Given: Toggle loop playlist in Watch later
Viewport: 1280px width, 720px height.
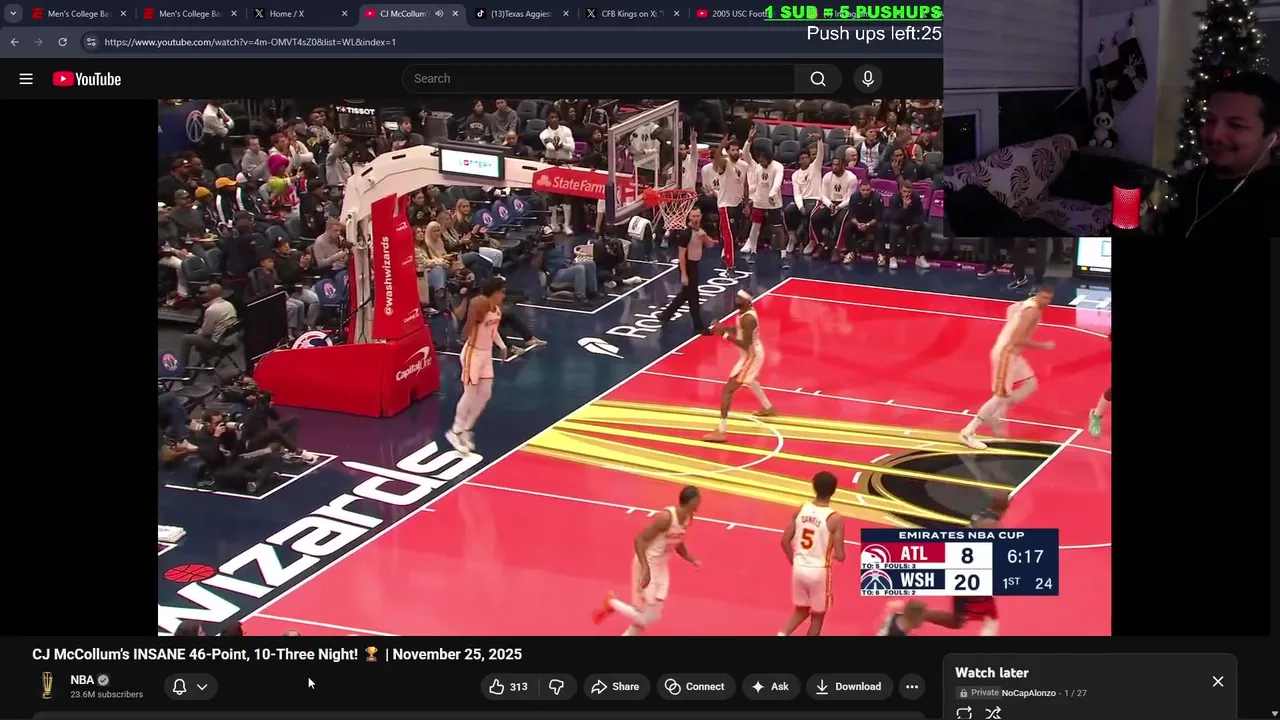Looking at the screenshot, I should [x=964, y=713].
